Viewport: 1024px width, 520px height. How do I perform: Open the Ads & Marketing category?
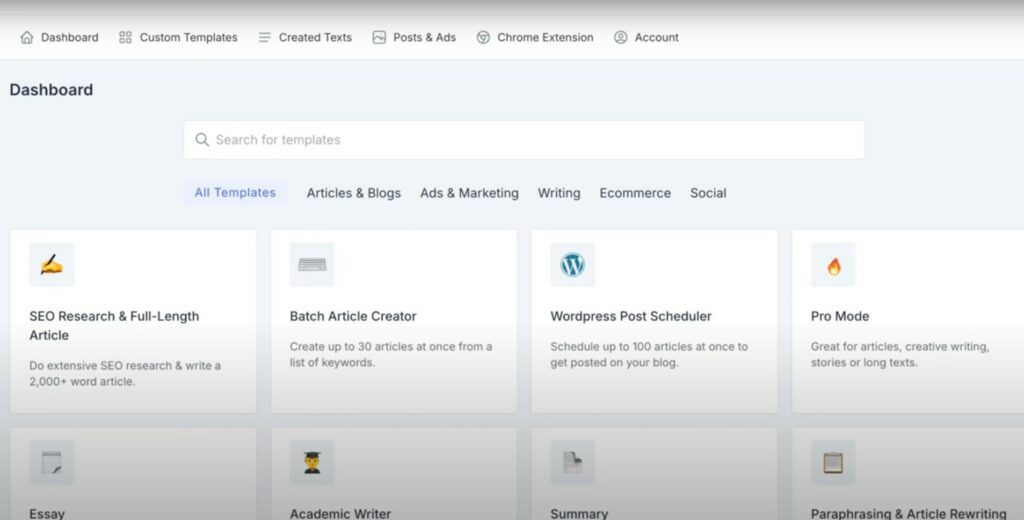470,193
